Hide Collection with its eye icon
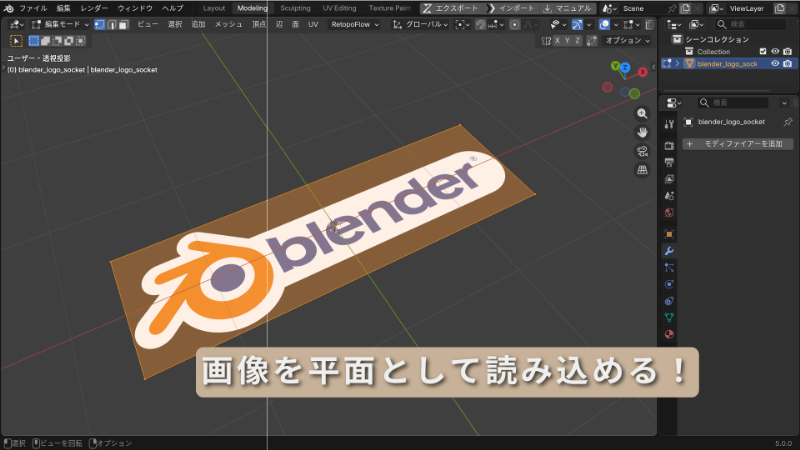Image resolution: width=800 pixels, height=450 pixels. click(775, 52)
